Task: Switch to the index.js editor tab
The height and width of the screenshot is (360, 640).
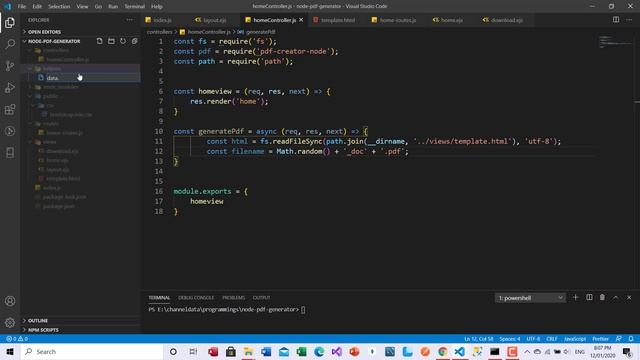Action: (162, 20)
